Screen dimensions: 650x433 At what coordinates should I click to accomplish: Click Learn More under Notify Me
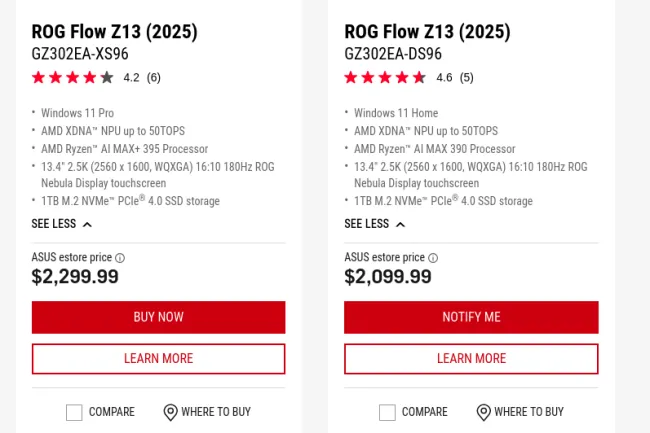[x=471, y=358]
